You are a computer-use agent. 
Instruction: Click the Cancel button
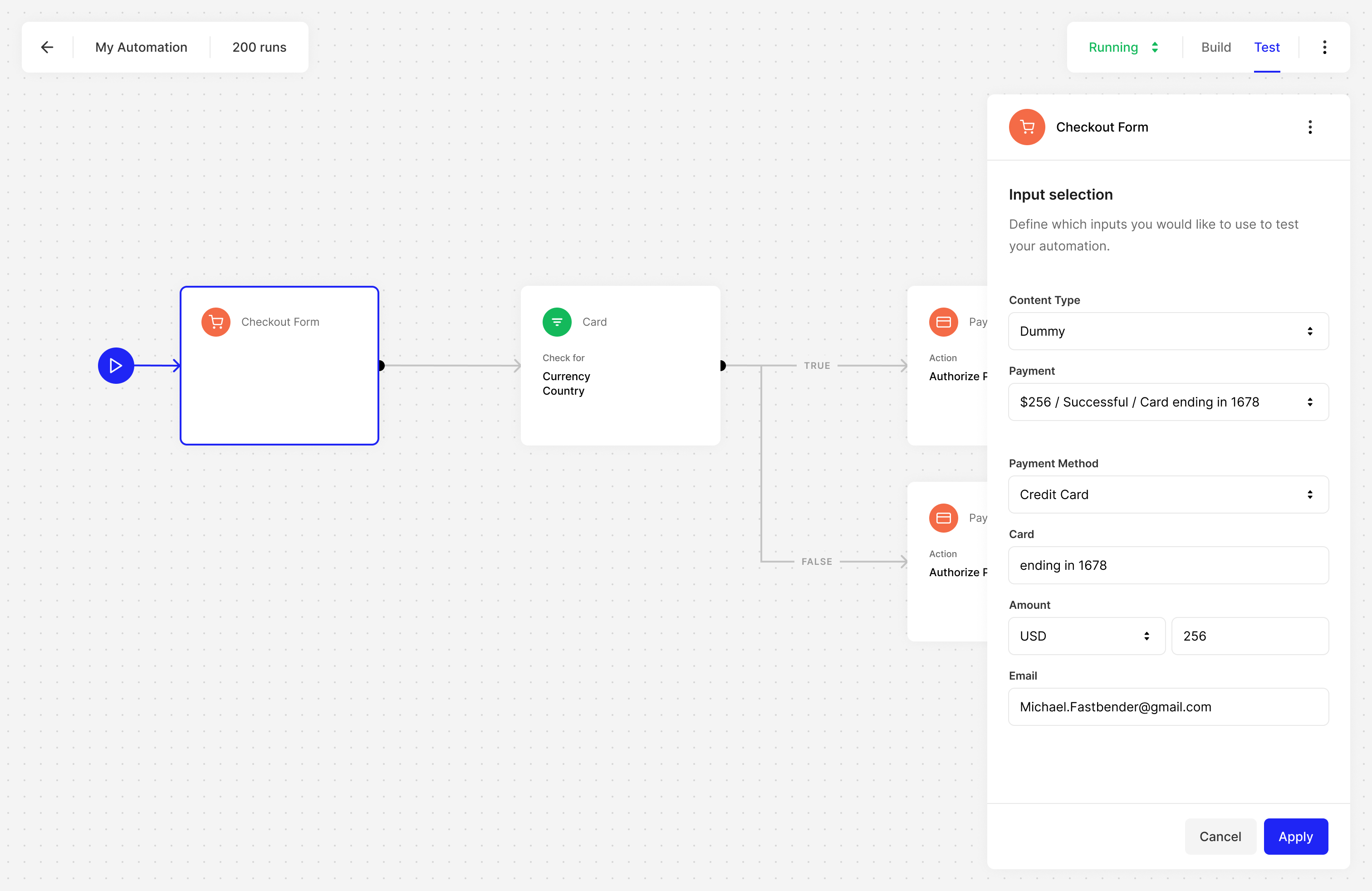(x=1220, y=836)
